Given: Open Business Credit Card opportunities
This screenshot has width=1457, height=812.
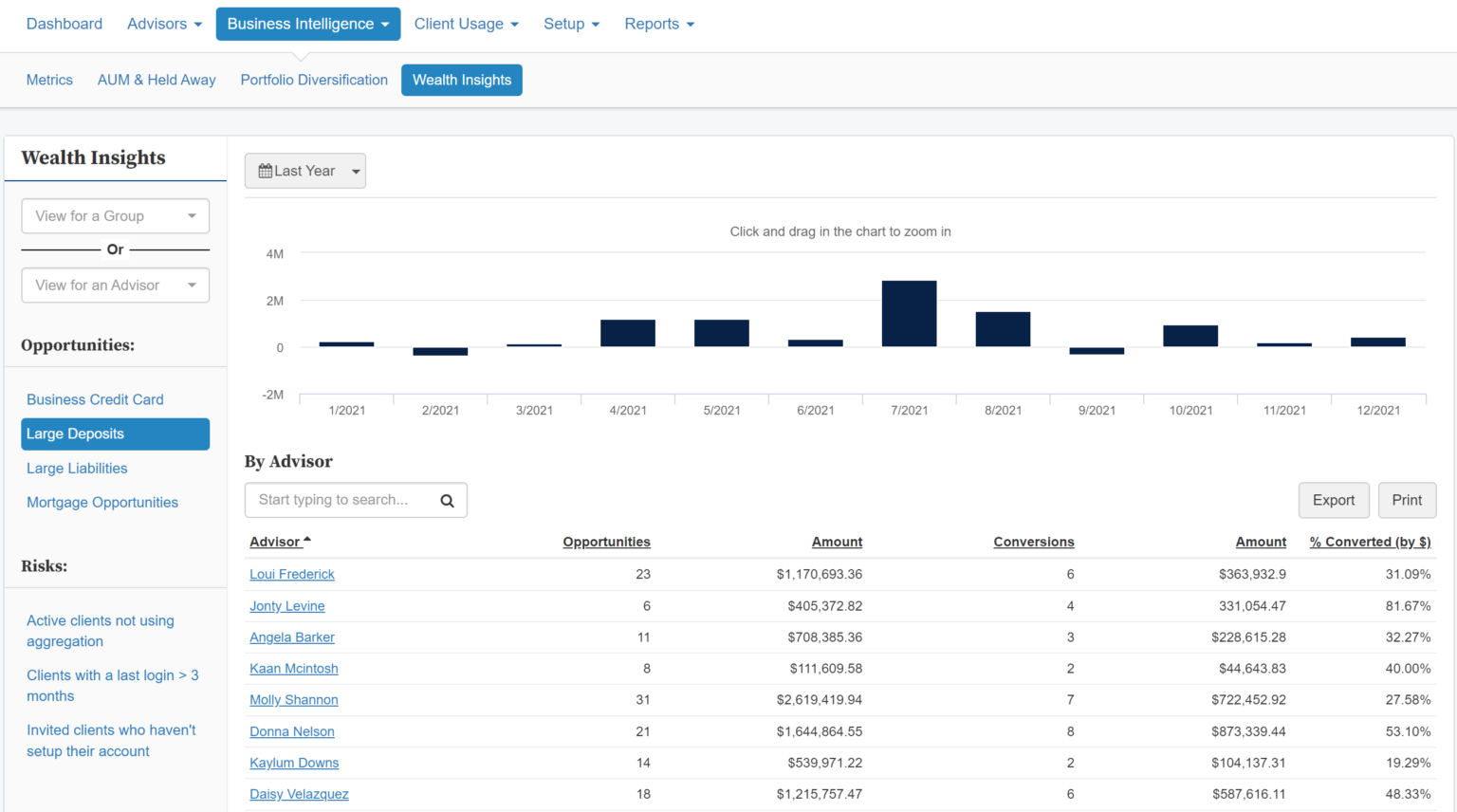Looking at the screenshot, I should coord(95,399).
